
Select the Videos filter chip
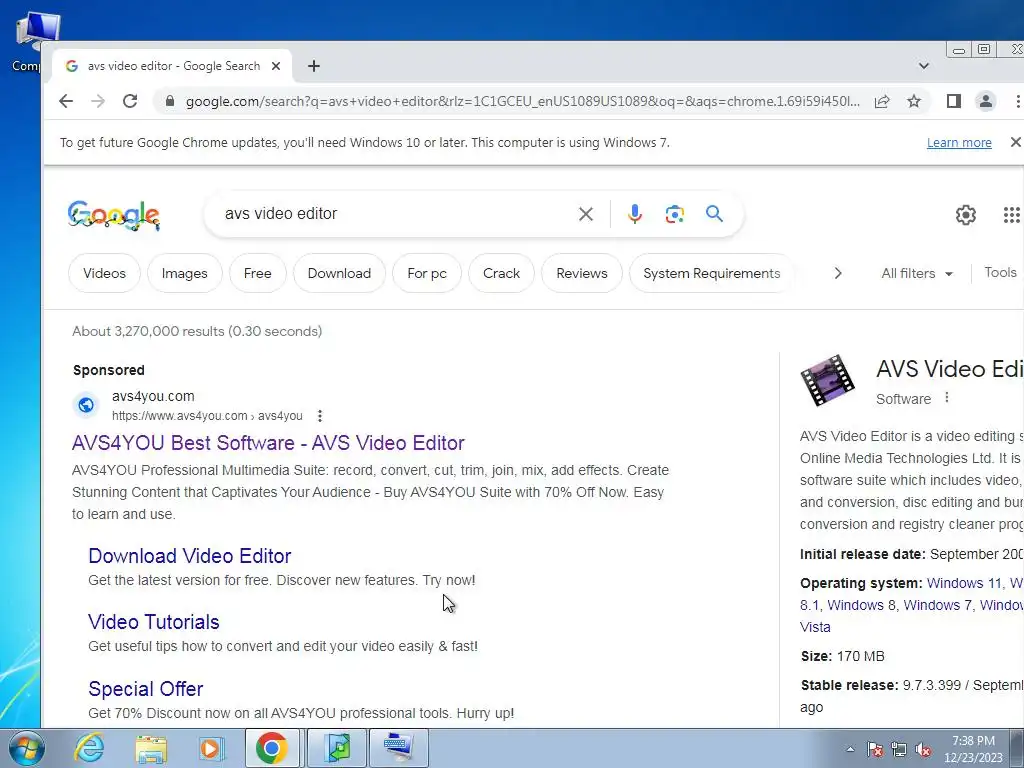tap(104, 274)
